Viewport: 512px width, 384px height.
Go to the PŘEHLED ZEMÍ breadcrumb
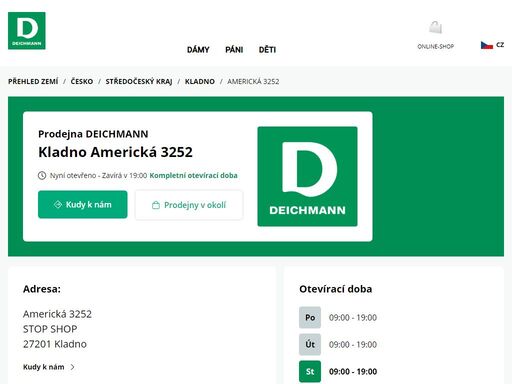[33, 81]
